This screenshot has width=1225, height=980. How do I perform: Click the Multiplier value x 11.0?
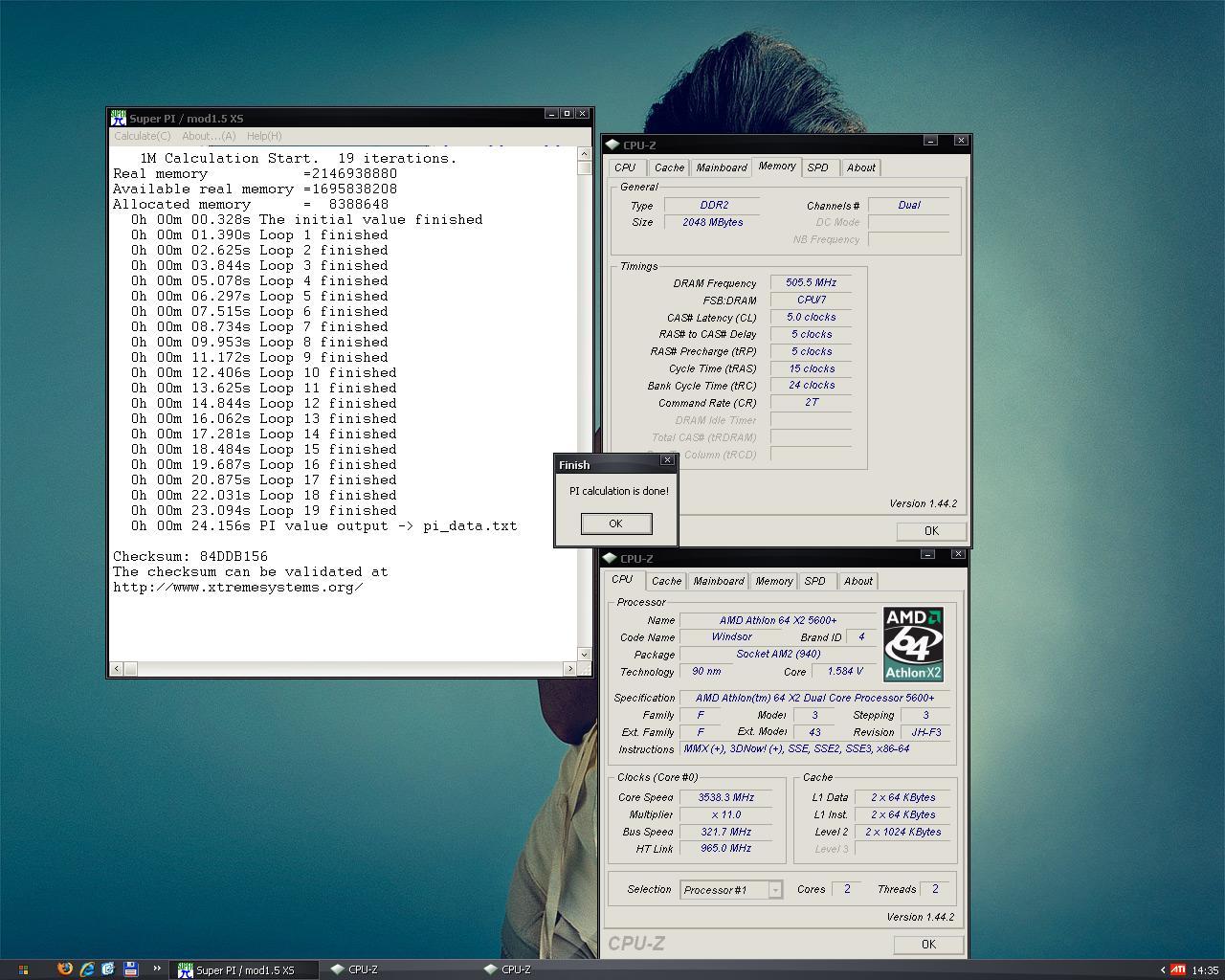725,815
